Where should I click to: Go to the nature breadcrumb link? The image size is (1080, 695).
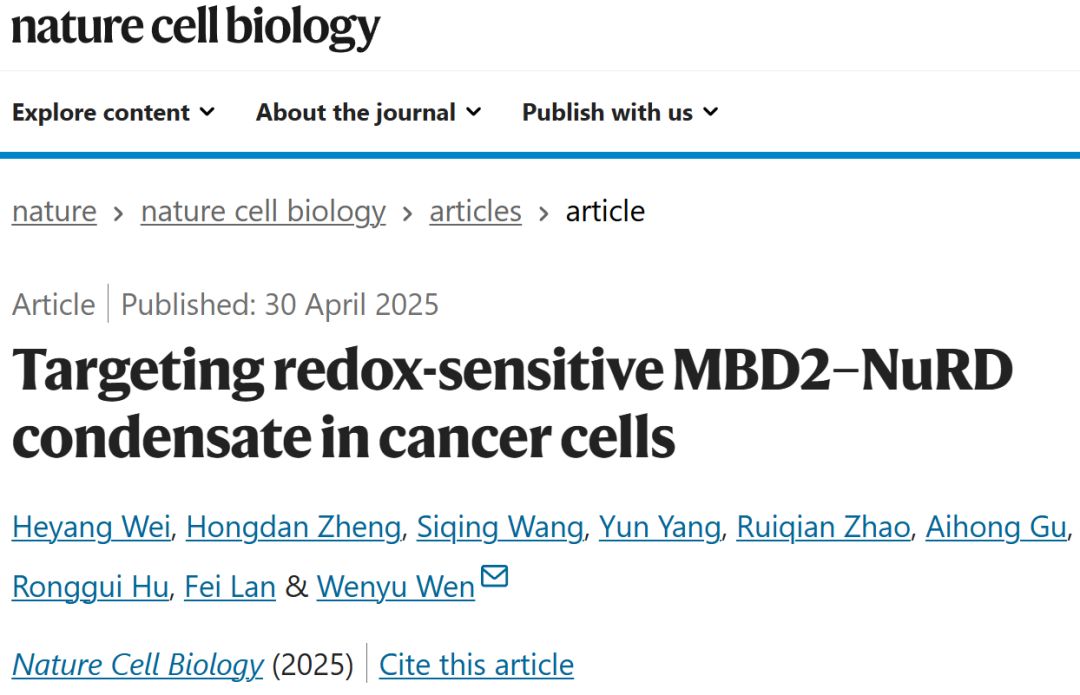tap(54, 211)
